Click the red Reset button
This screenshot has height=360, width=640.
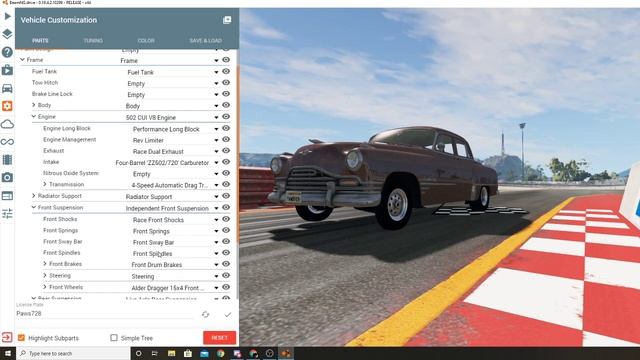(x=220, y=338)
